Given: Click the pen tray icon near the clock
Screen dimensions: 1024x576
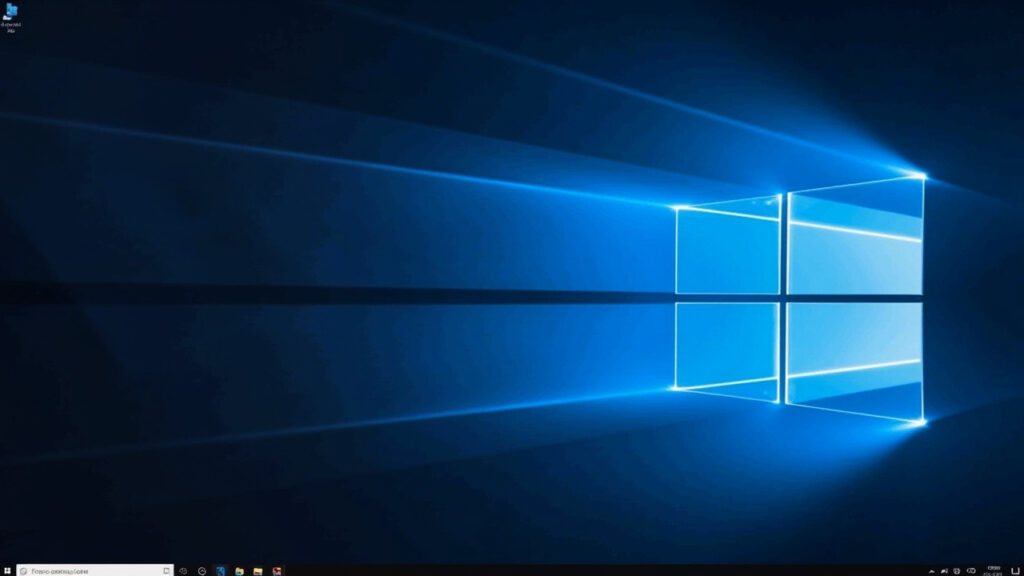Looking at the screenshot, I should (x=944, y=570).
